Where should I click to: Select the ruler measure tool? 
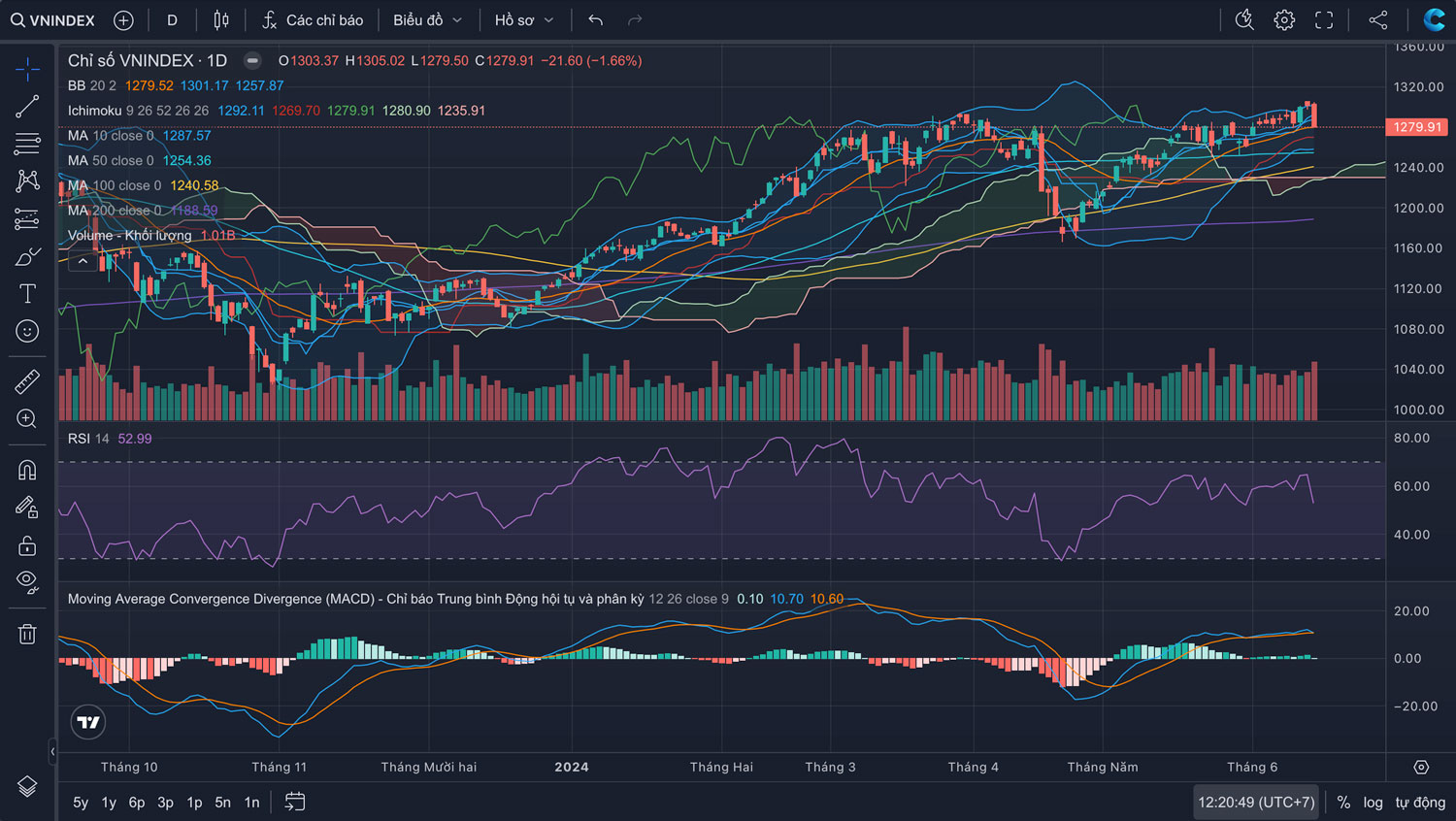[27, 381]
